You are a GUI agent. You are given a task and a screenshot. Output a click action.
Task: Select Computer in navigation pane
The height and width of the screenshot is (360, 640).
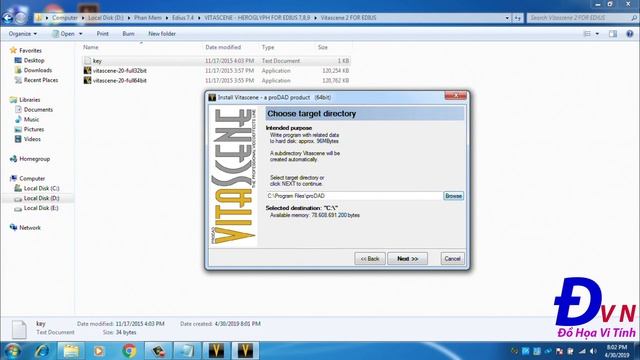pyautogui.click(x=32, y=178)
